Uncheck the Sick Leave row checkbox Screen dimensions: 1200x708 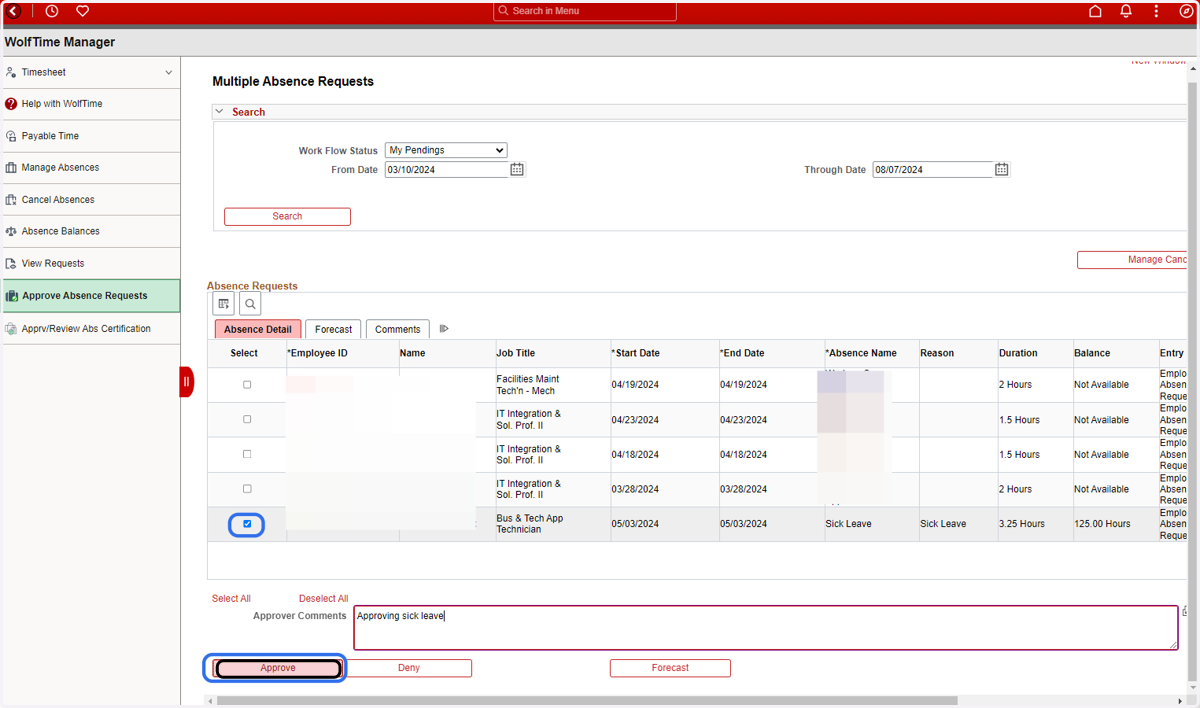tap(247, 524)
